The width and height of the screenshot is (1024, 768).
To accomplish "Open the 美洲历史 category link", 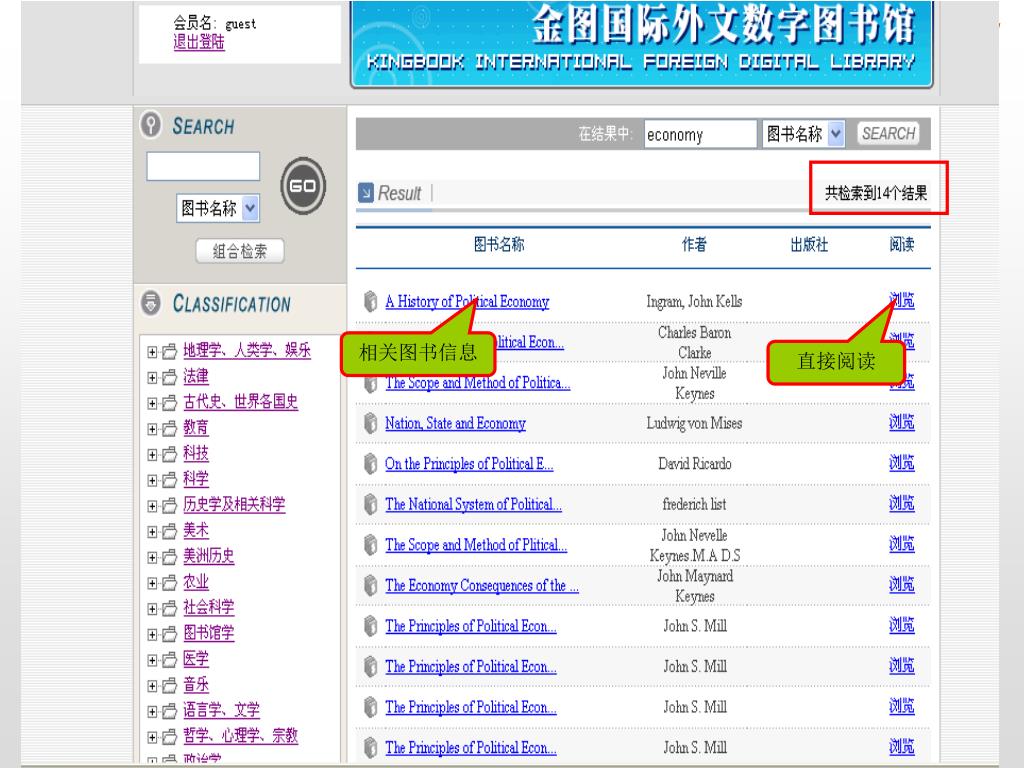I will (208, 556).
